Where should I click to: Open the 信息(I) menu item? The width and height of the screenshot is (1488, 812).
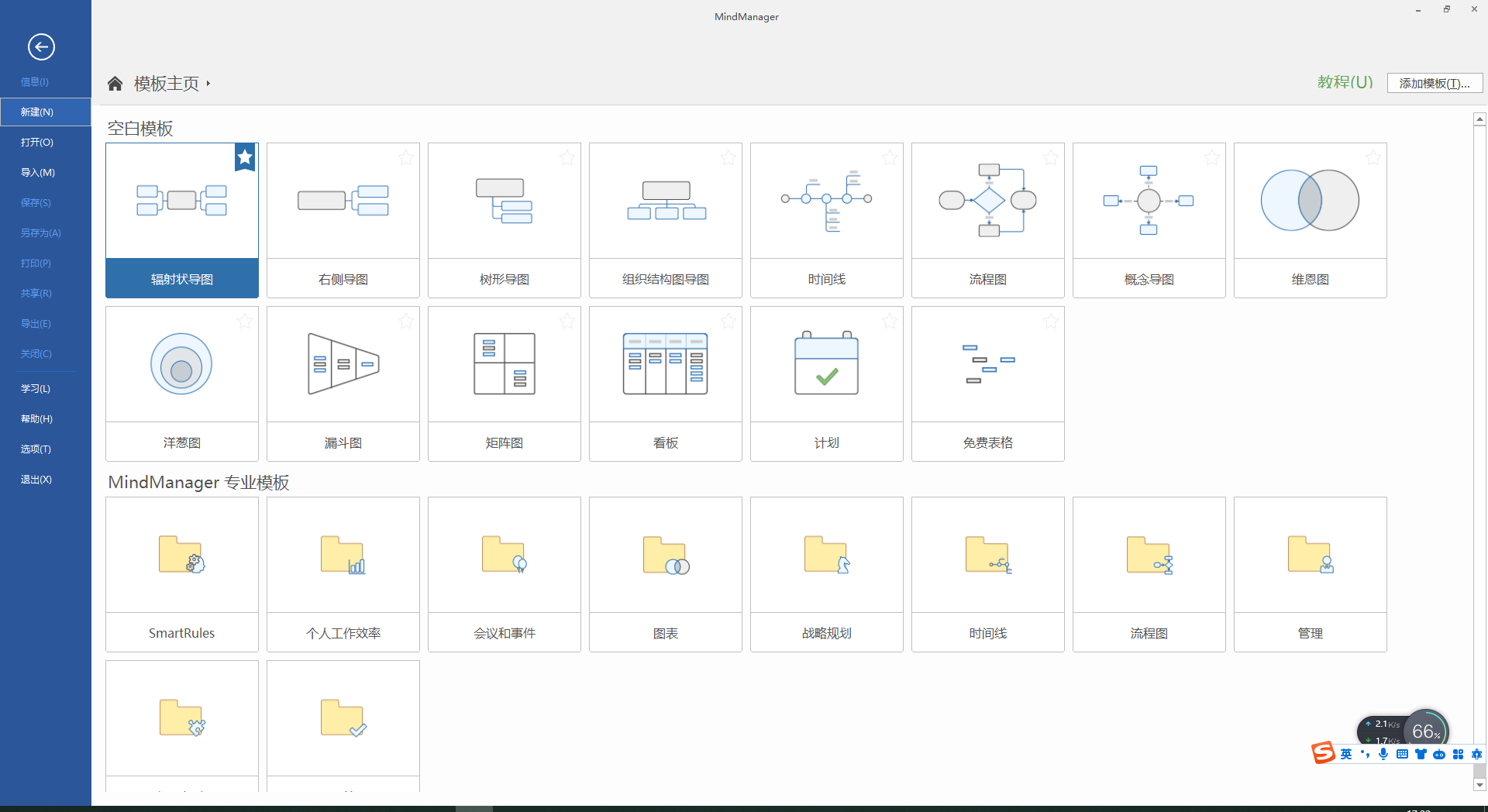(35, 81)
